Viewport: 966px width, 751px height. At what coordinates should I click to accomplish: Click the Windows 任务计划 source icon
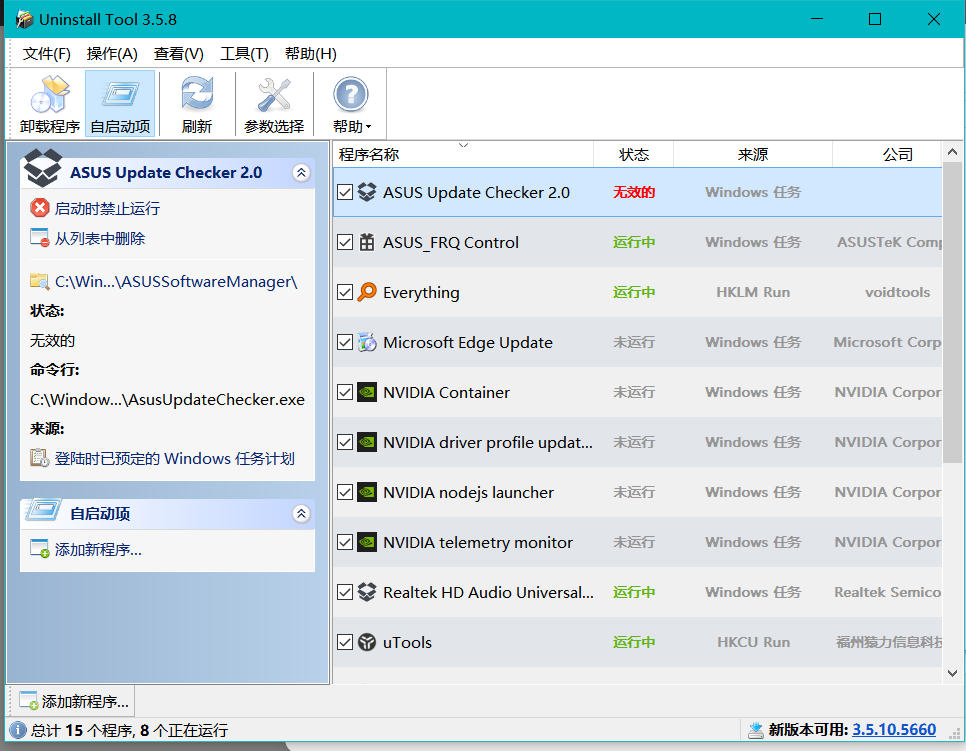[x=39, y=458]
